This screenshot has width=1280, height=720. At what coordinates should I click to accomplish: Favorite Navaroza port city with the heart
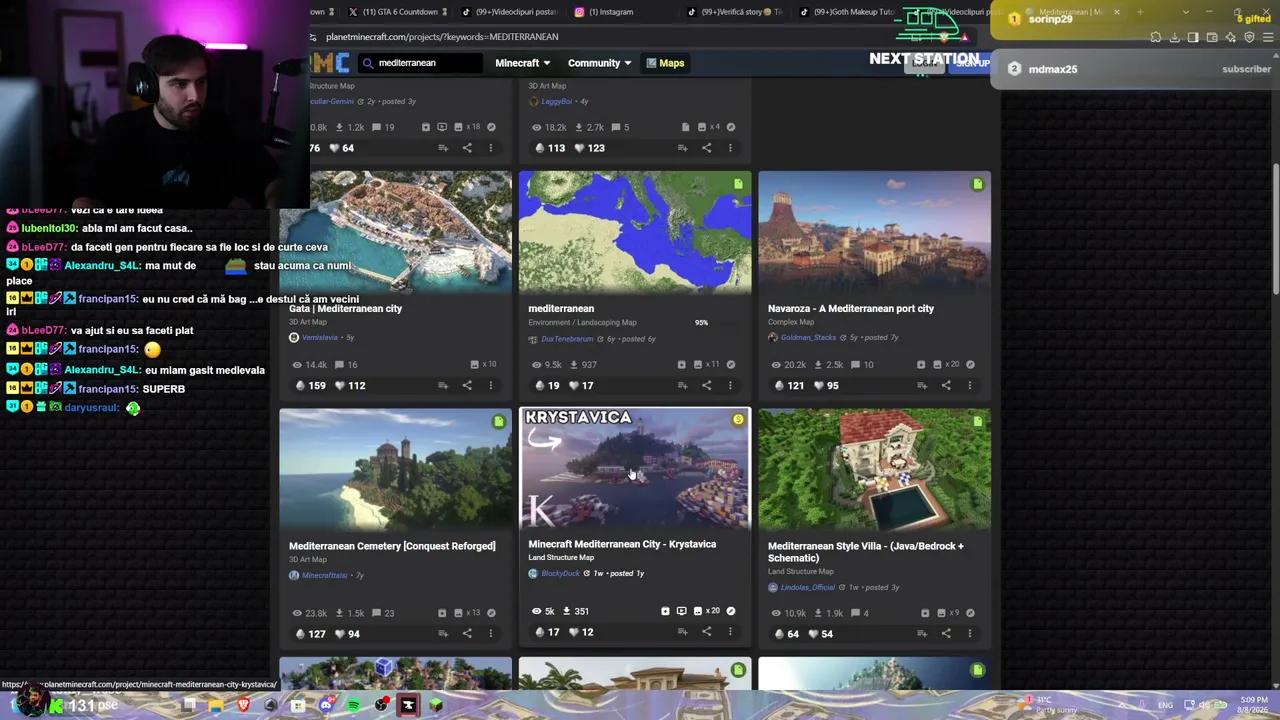(819, 385)
